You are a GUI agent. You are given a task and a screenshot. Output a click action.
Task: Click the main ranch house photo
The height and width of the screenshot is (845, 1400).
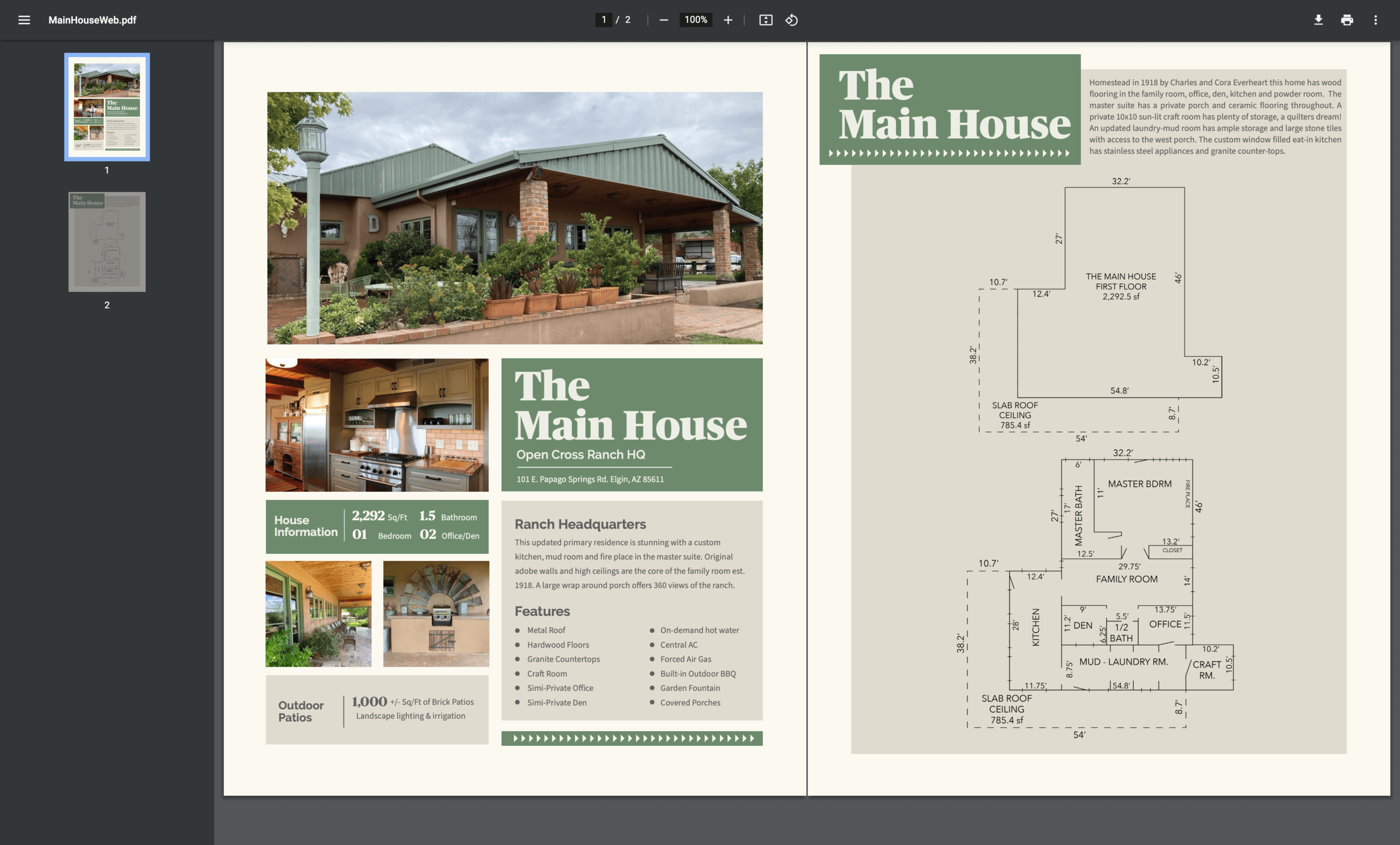coord(515,218)
